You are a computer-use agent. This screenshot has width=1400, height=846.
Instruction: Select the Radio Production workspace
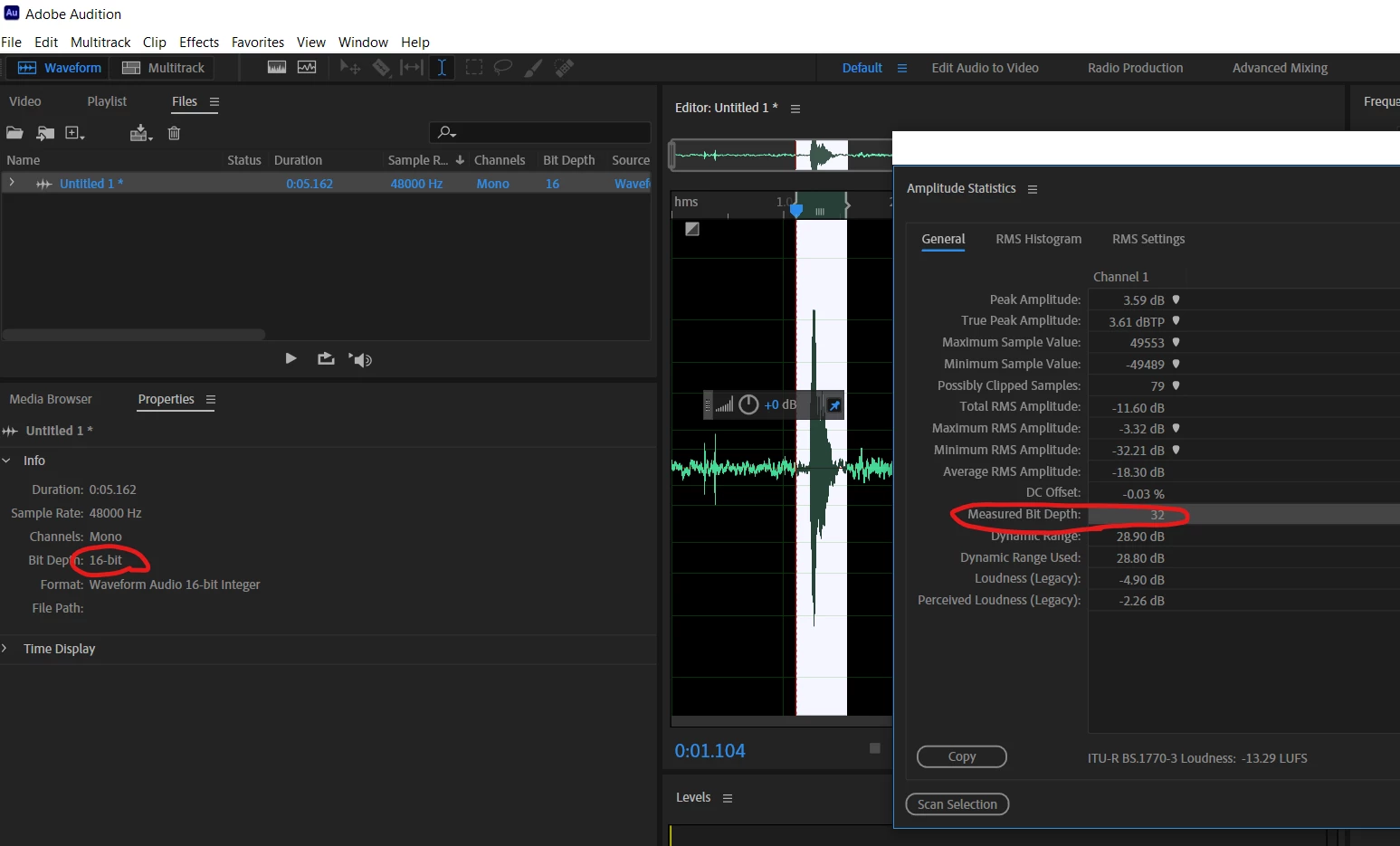coord(1136,68)
